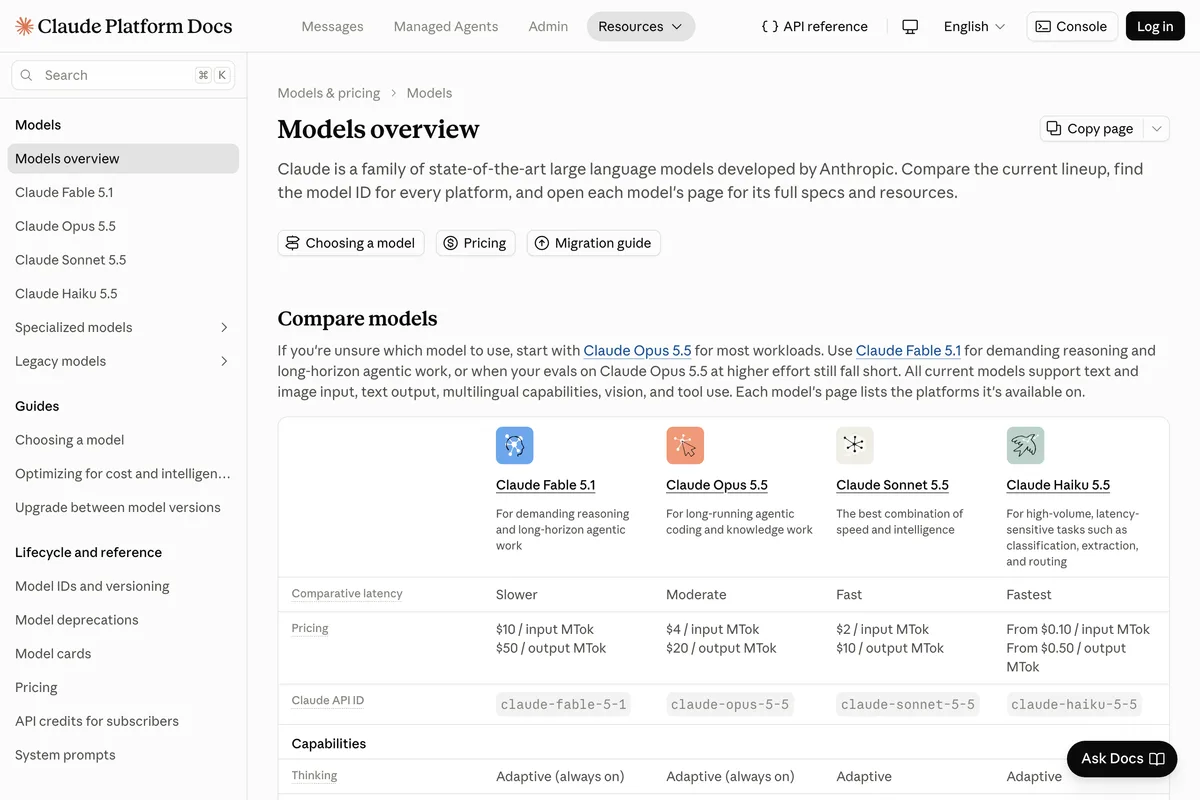Open the Choosing a model pill button
1200x800 pixels.
(x=351, y=243)
